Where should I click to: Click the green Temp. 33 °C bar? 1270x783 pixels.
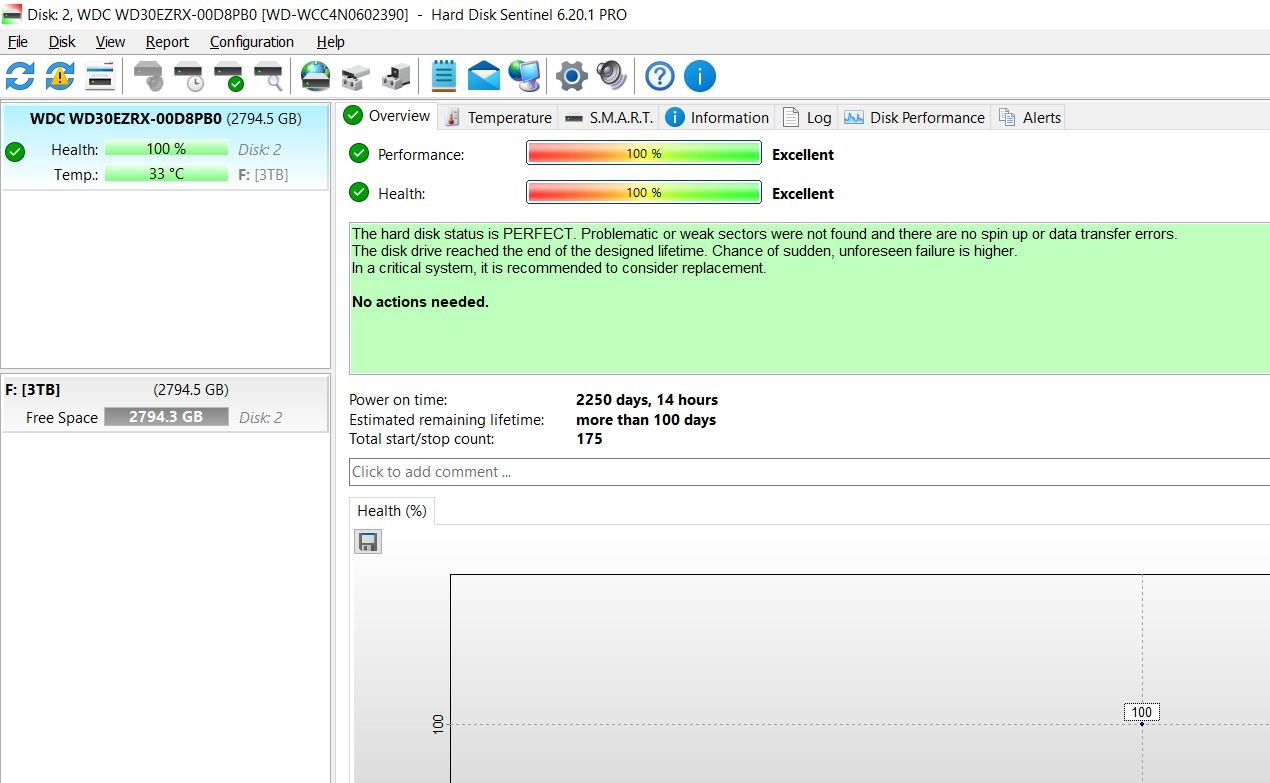click(x=166, y=174)
